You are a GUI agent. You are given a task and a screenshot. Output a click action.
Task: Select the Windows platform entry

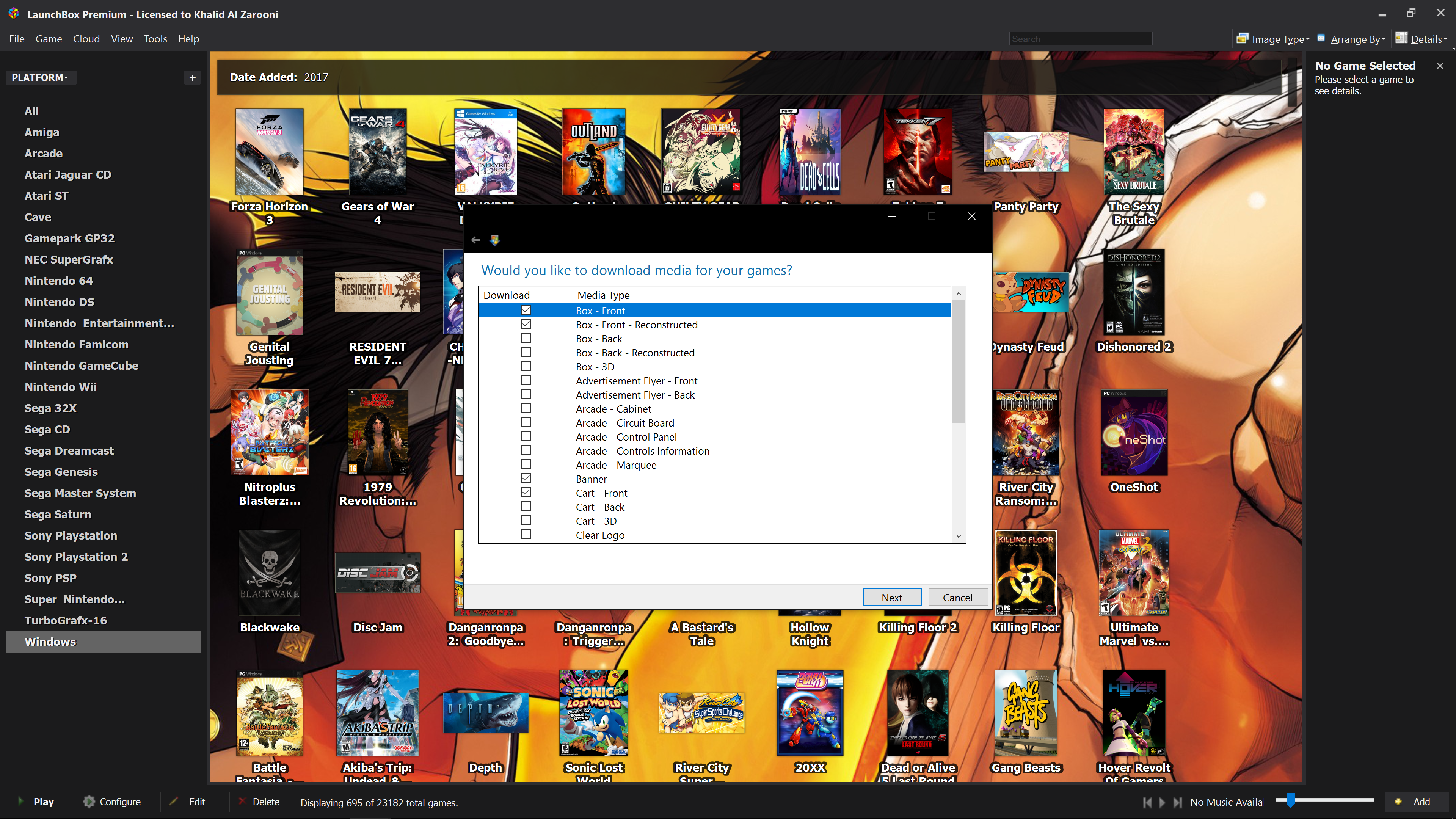tap(103, 642)
